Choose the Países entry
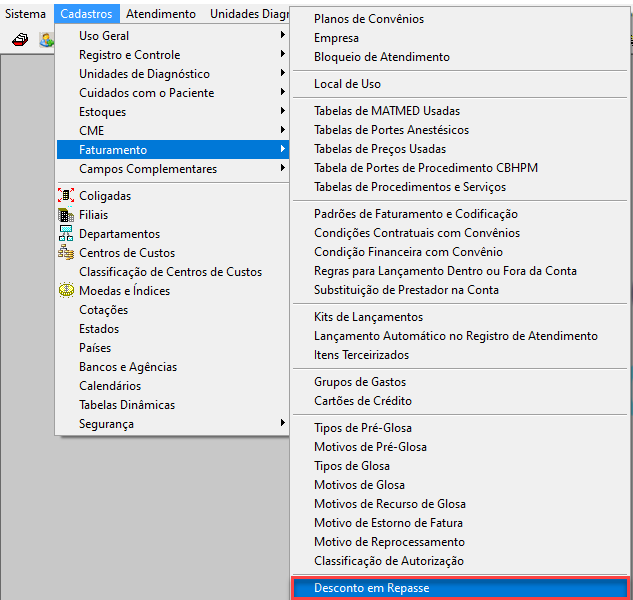This screenshot has width=633, height=600. point(172,348)
